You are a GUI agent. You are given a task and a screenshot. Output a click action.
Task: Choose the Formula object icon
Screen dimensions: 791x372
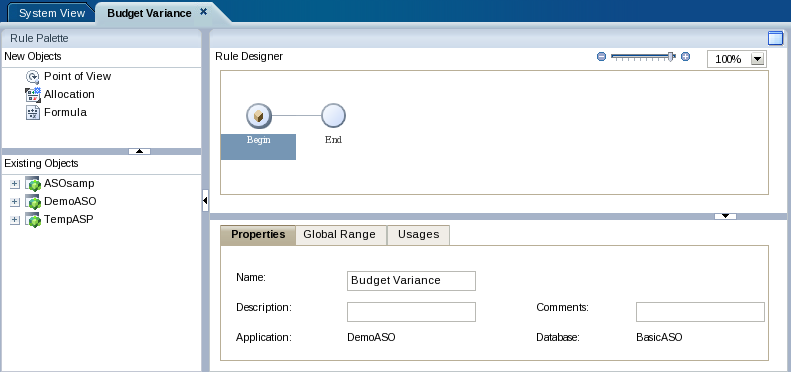pos(33,113)
